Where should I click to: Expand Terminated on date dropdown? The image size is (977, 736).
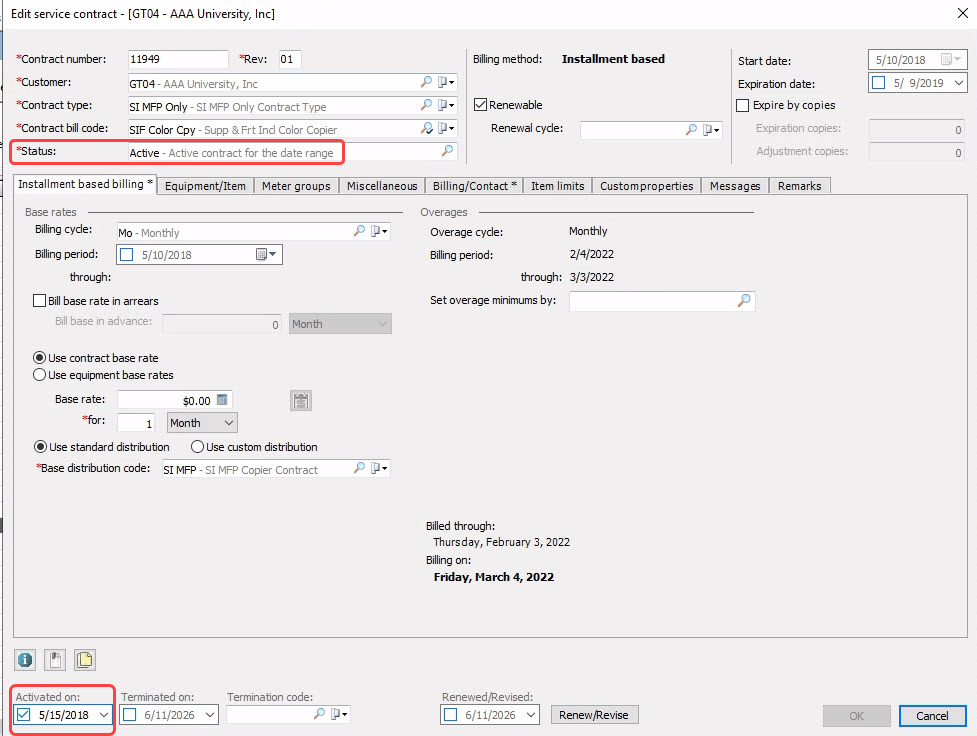(x=210, y=715)
